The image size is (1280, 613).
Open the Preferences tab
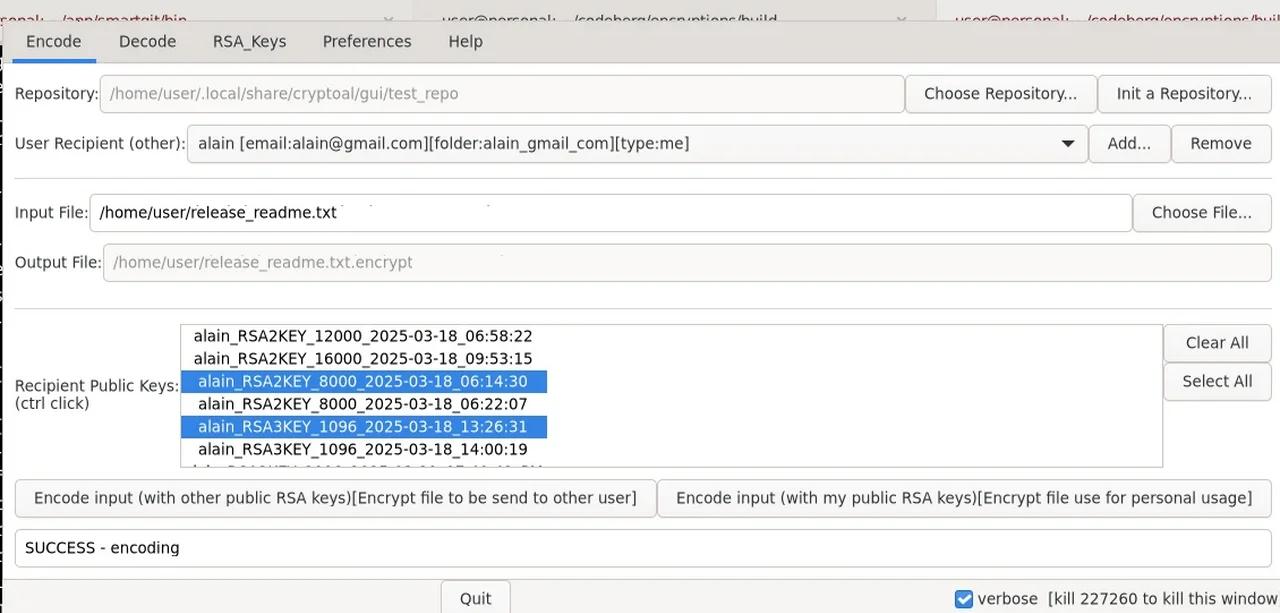[x=367, y=41]
